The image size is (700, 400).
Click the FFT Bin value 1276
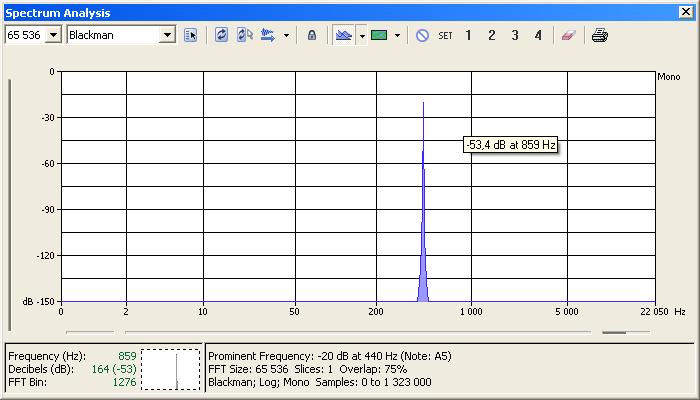(x=125, y=382)
